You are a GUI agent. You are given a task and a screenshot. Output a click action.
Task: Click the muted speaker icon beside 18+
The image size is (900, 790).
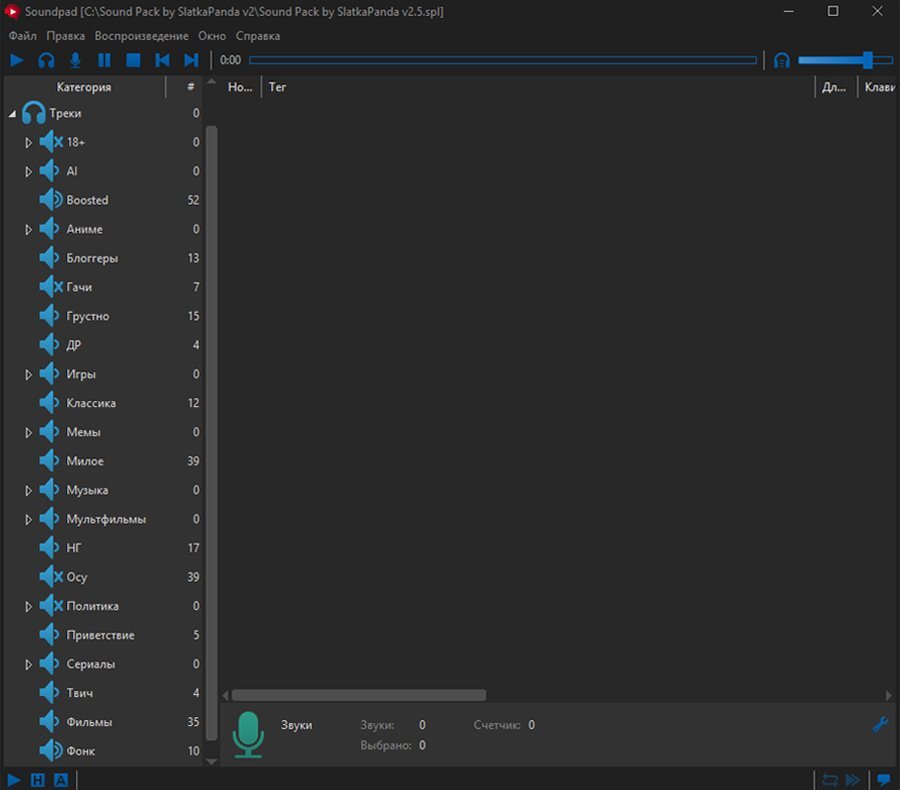[x=51, y=142]
